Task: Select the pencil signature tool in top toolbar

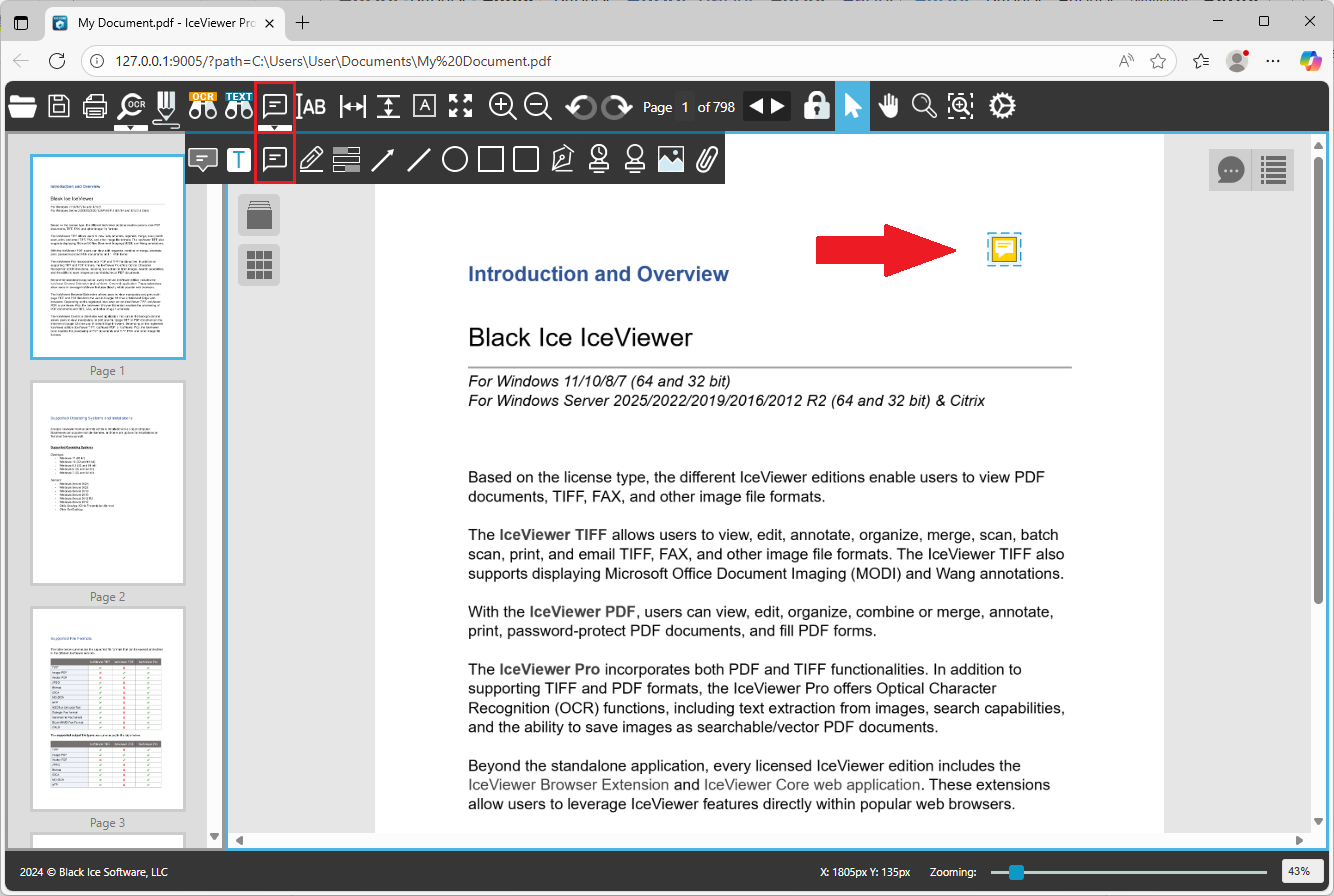Action: coord(166,109)
